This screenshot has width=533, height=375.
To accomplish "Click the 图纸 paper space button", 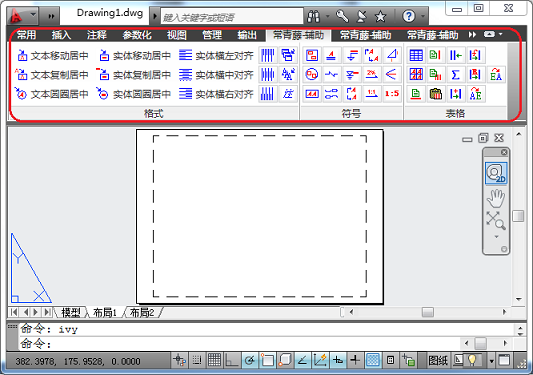I will (438, 360).
